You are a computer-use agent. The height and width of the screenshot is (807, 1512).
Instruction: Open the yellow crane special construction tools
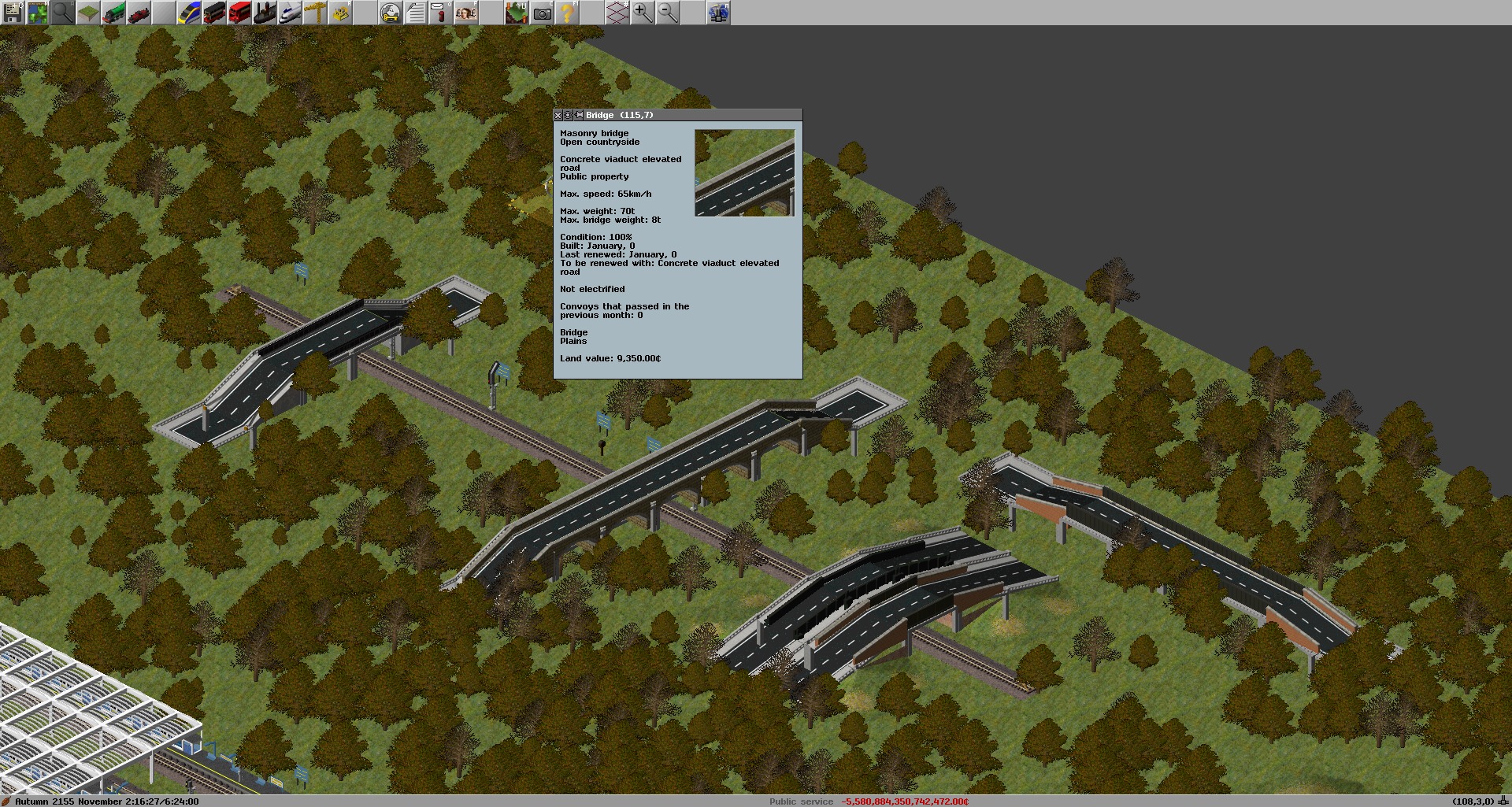pos(315,13)
